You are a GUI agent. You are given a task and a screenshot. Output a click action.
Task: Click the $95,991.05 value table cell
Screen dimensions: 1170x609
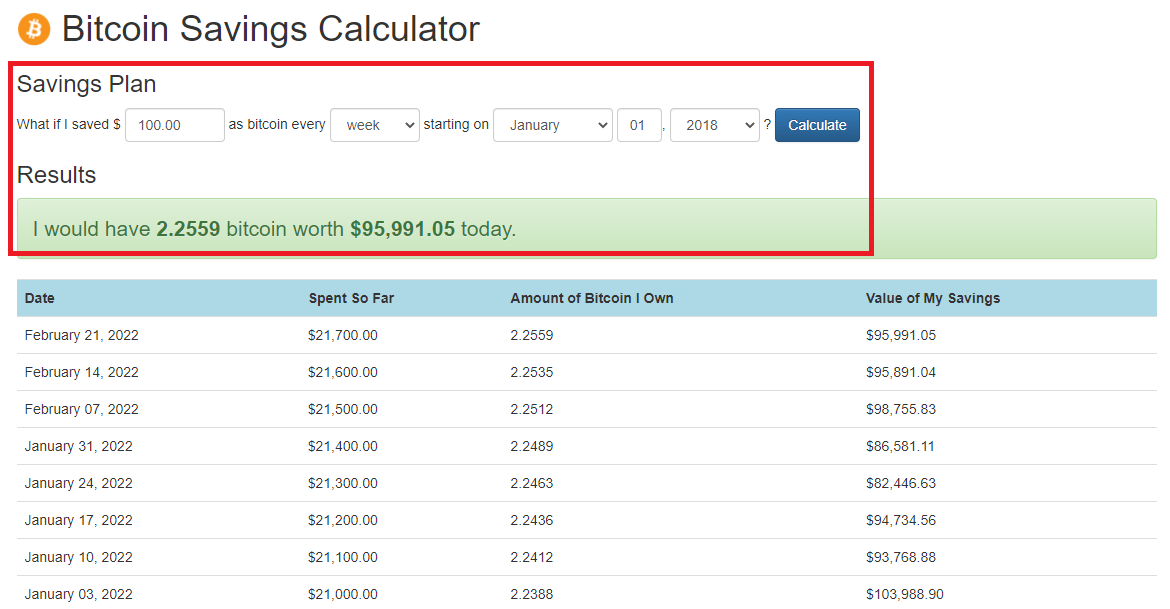coord(901,335)
